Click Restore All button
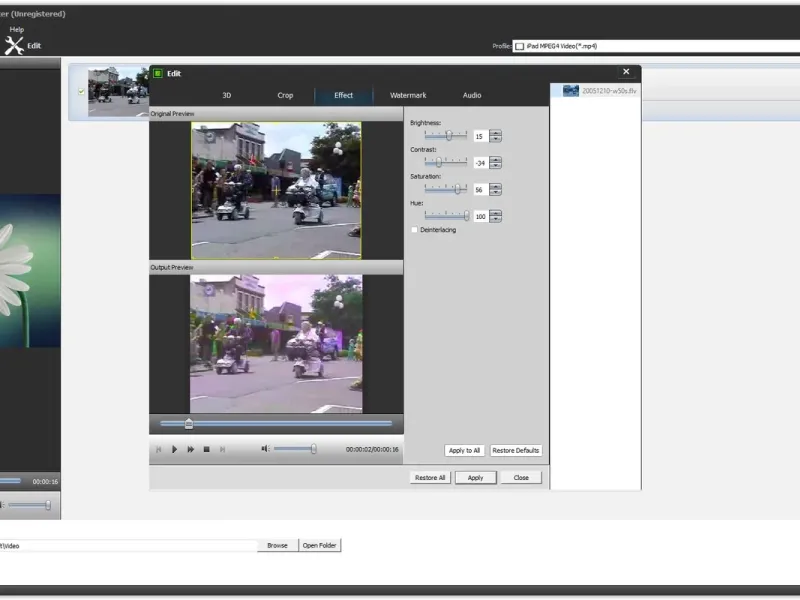Viewport: 800px width, 600px height. pos(430,478)
